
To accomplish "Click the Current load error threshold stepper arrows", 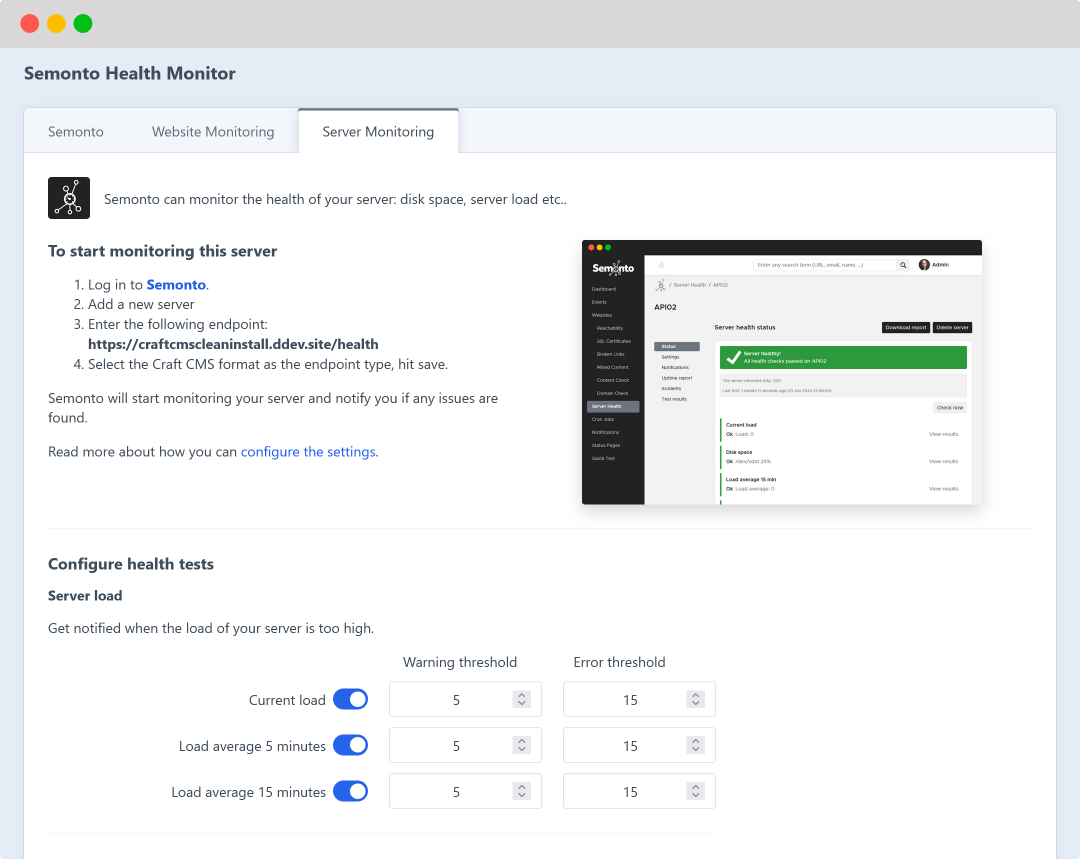I will (696, 699).
